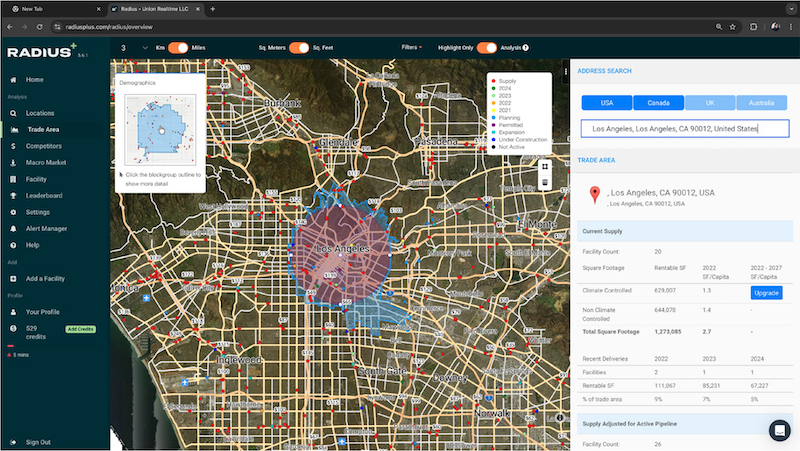Switch to Radius - Union Realtime LLC tab
The width and height of the screenshot is (800, 451).
[154, 9]
